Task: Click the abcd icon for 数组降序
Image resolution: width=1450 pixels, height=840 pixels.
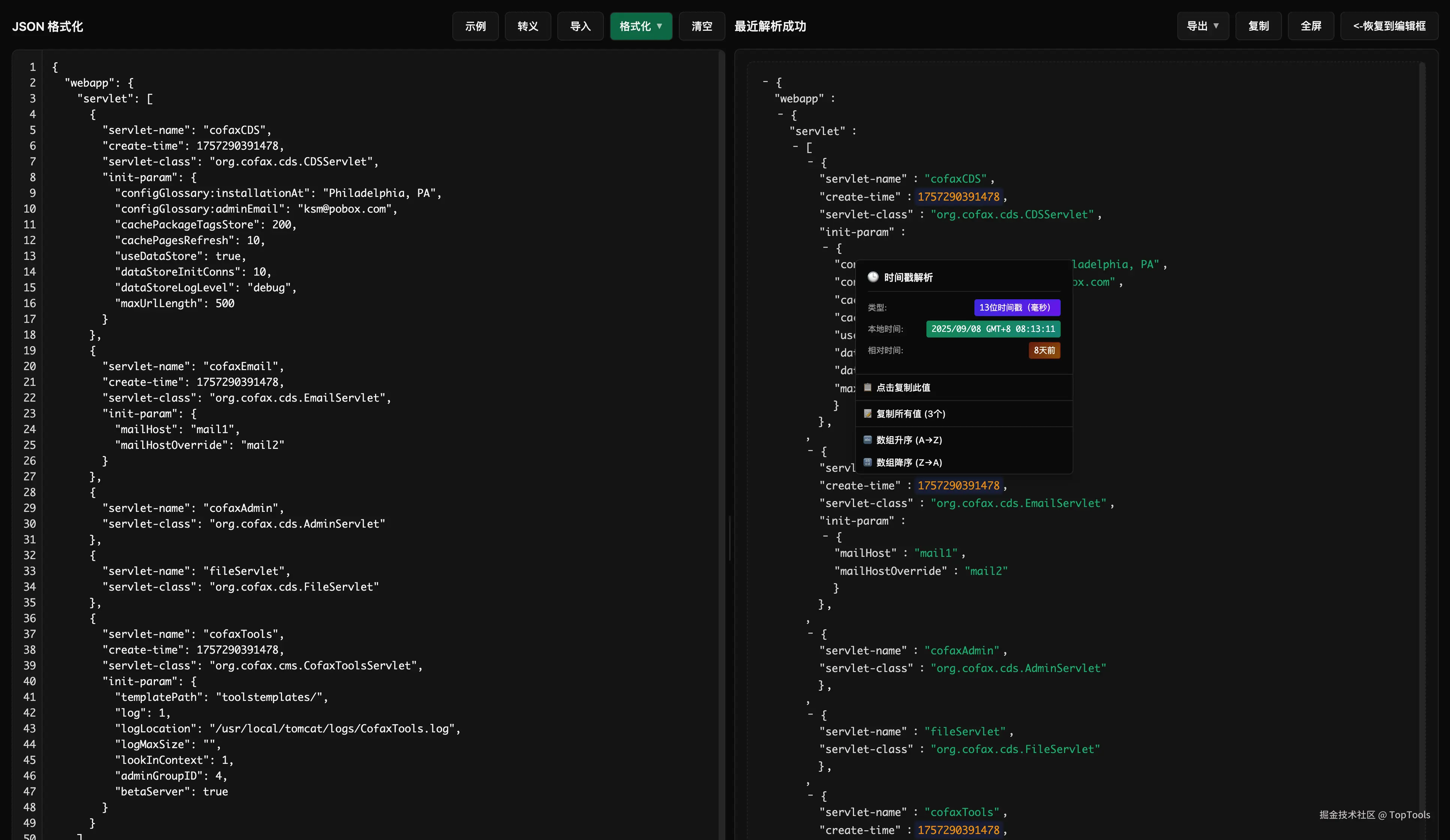Action: [x=868, y=462]
